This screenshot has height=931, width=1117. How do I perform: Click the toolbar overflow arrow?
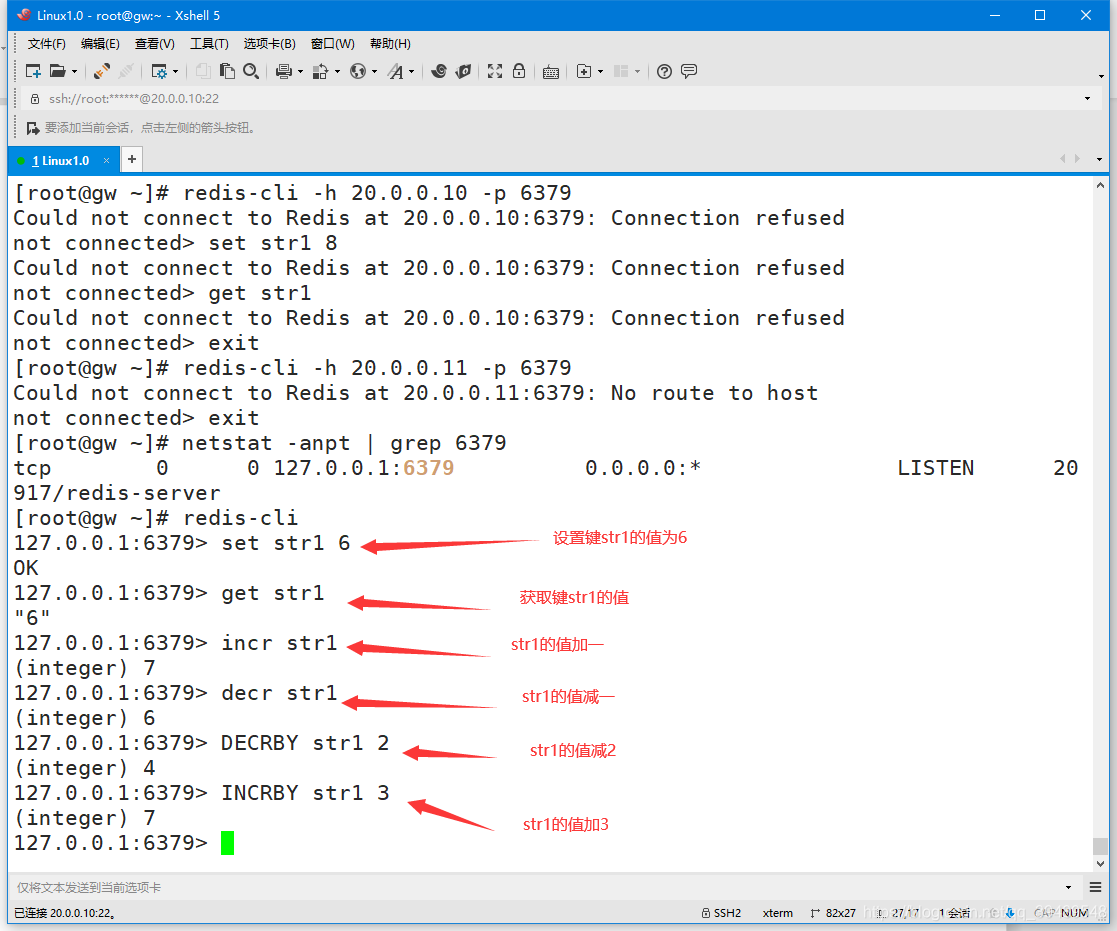point(1101,76)
